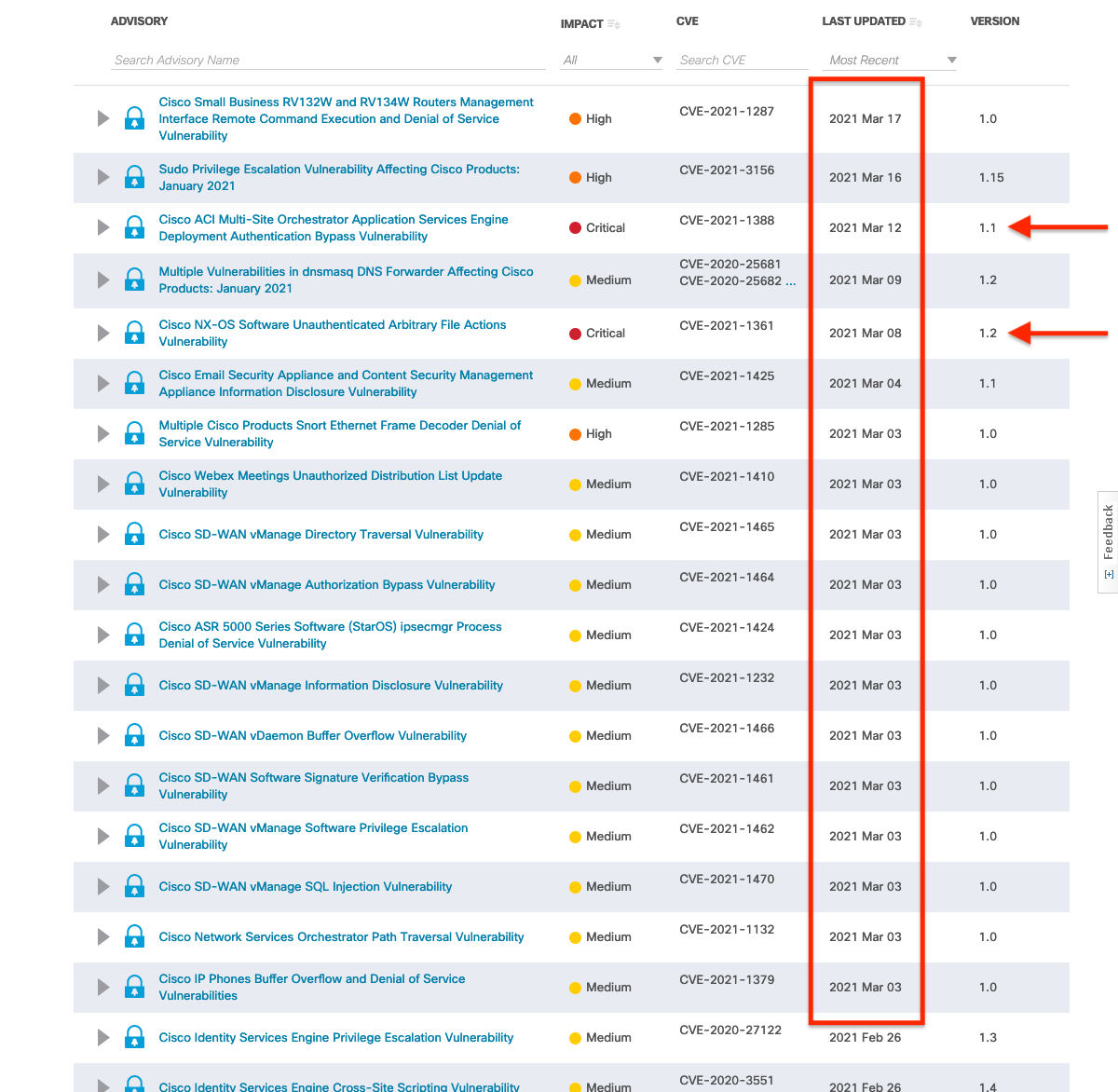1118x1092 pixels.
Task: Click lock icon for Network Services Orchestrator advisory
Action: tap(135, 936)
